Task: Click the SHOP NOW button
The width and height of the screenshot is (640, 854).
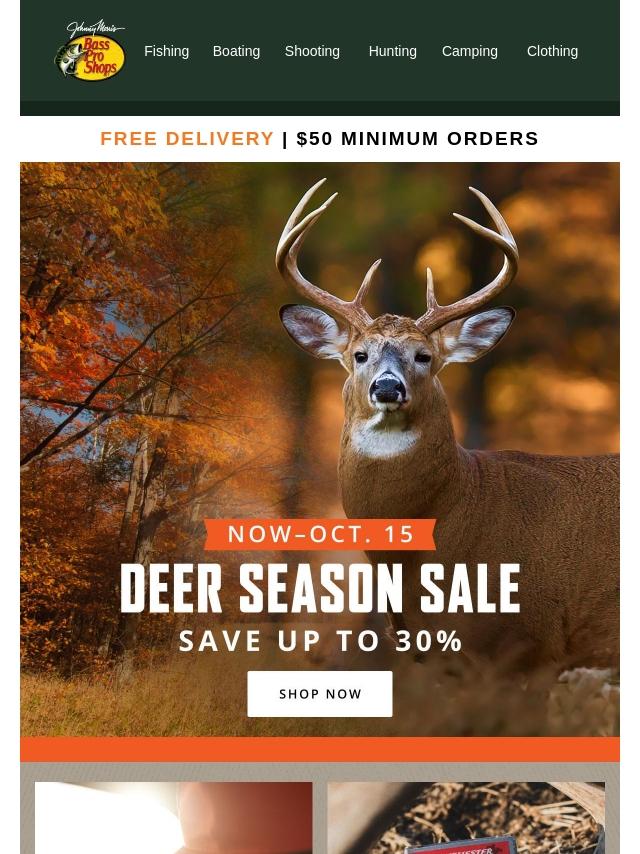Action: click(x=320, y=694)
